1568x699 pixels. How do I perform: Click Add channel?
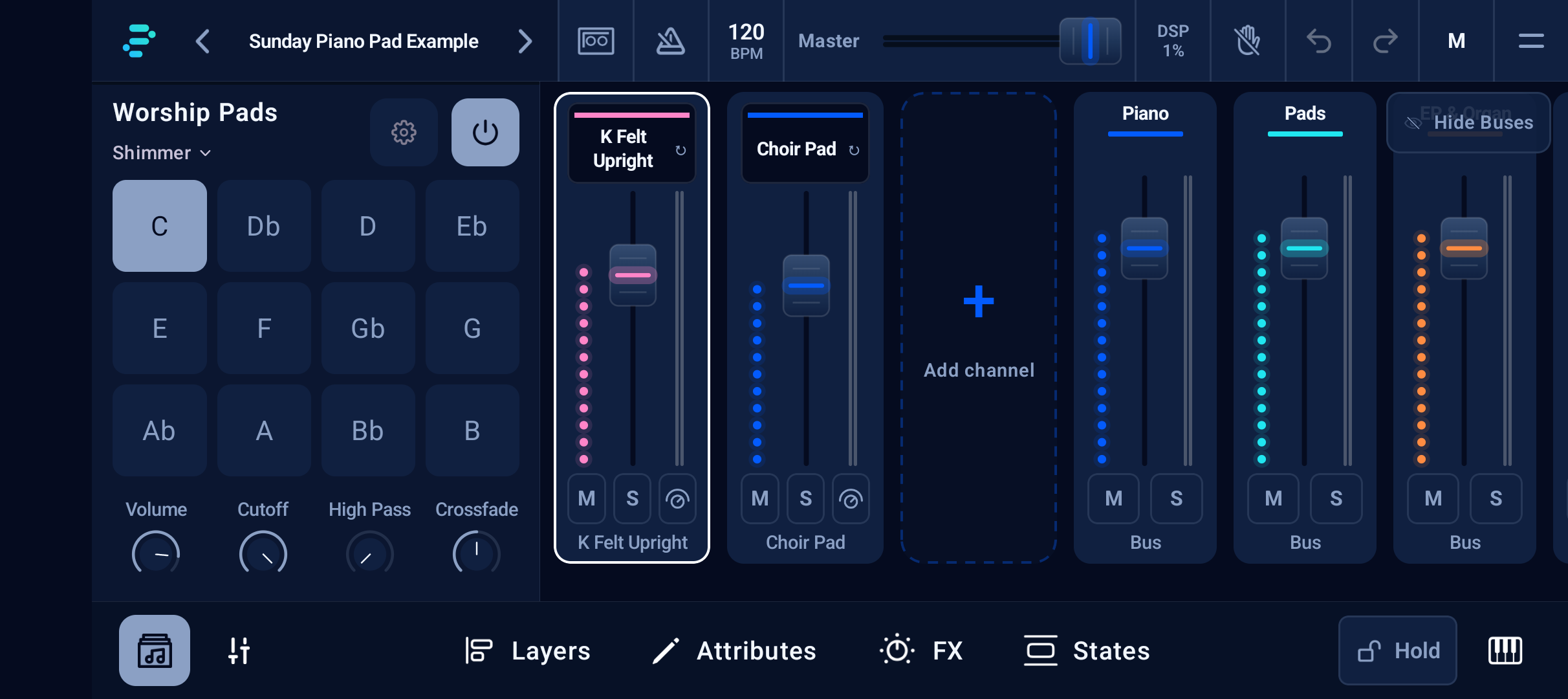coord(979,328)
